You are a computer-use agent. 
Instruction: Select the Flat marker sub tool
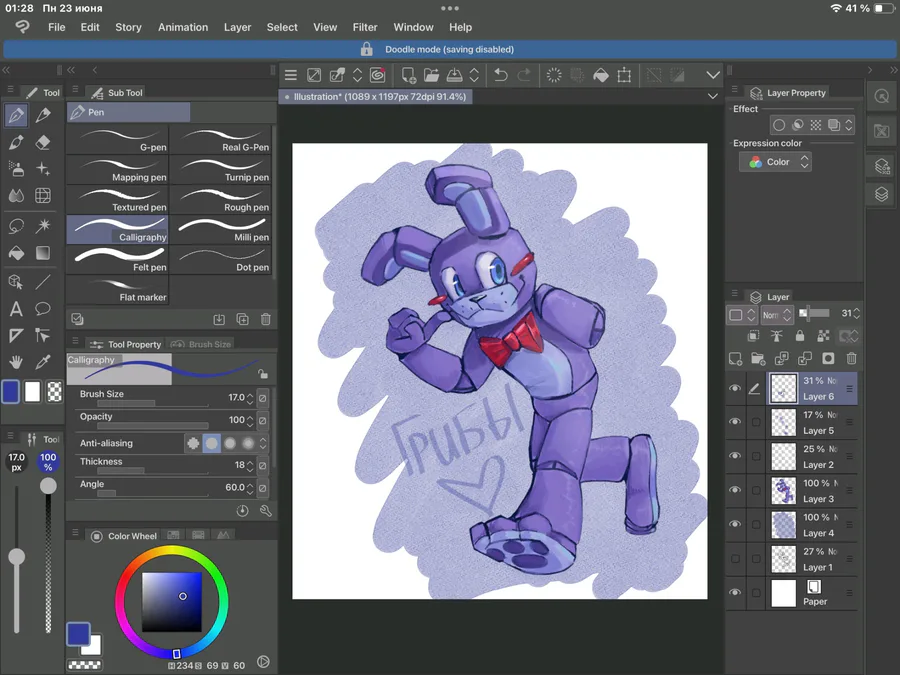118,290
